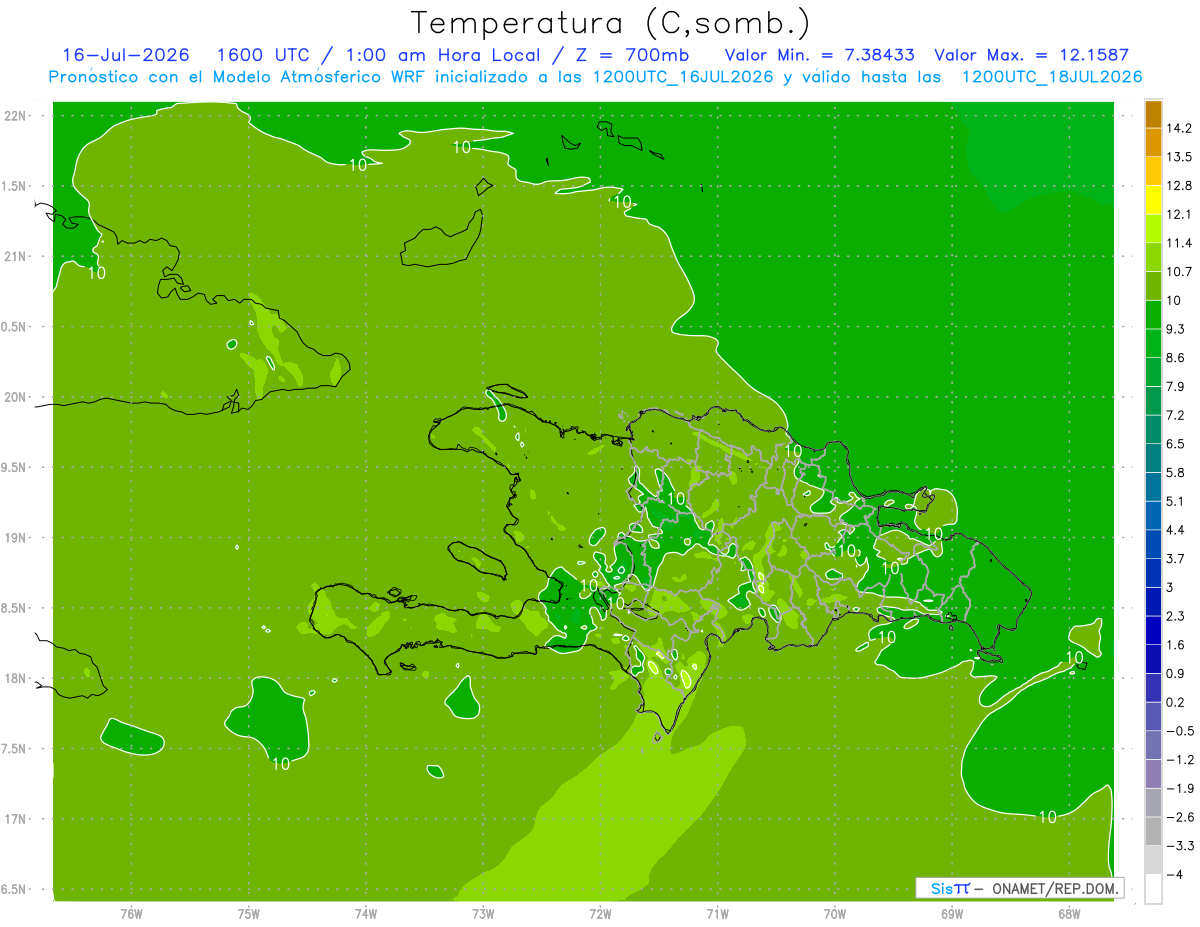This screenshot has height=927, width=1200.
Task: Click the '21N' latitude axis label
Action: (15, 256)
